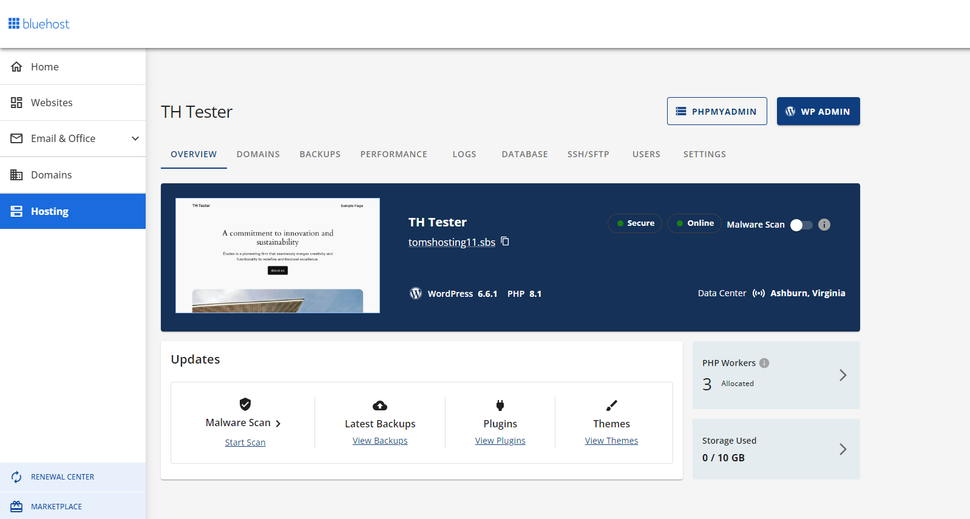Click the Email & Office envelope icon
970x519 pixels.
point(17,139)
